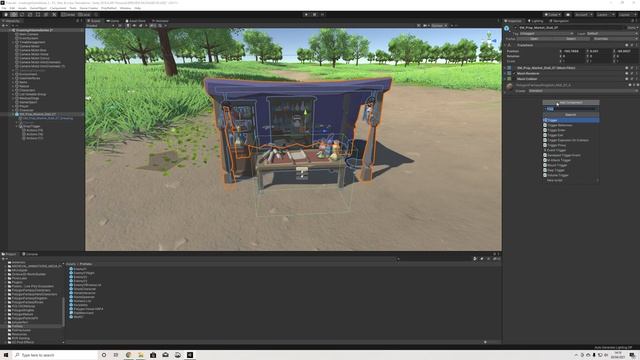Open the Lighting tab
Image resolution: width=640 pixels, height=360 pixels.
[x=536, y=21]
